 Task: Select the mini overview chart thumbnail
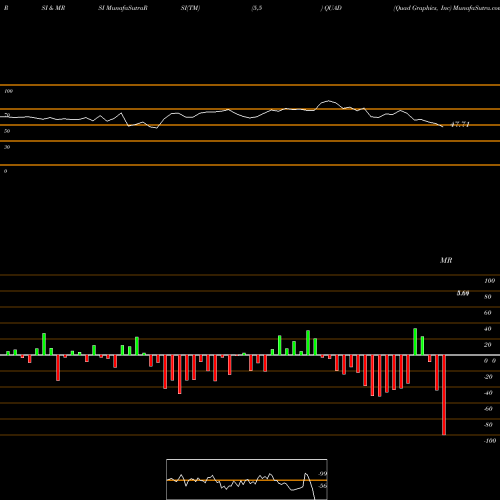click(247, 479)
